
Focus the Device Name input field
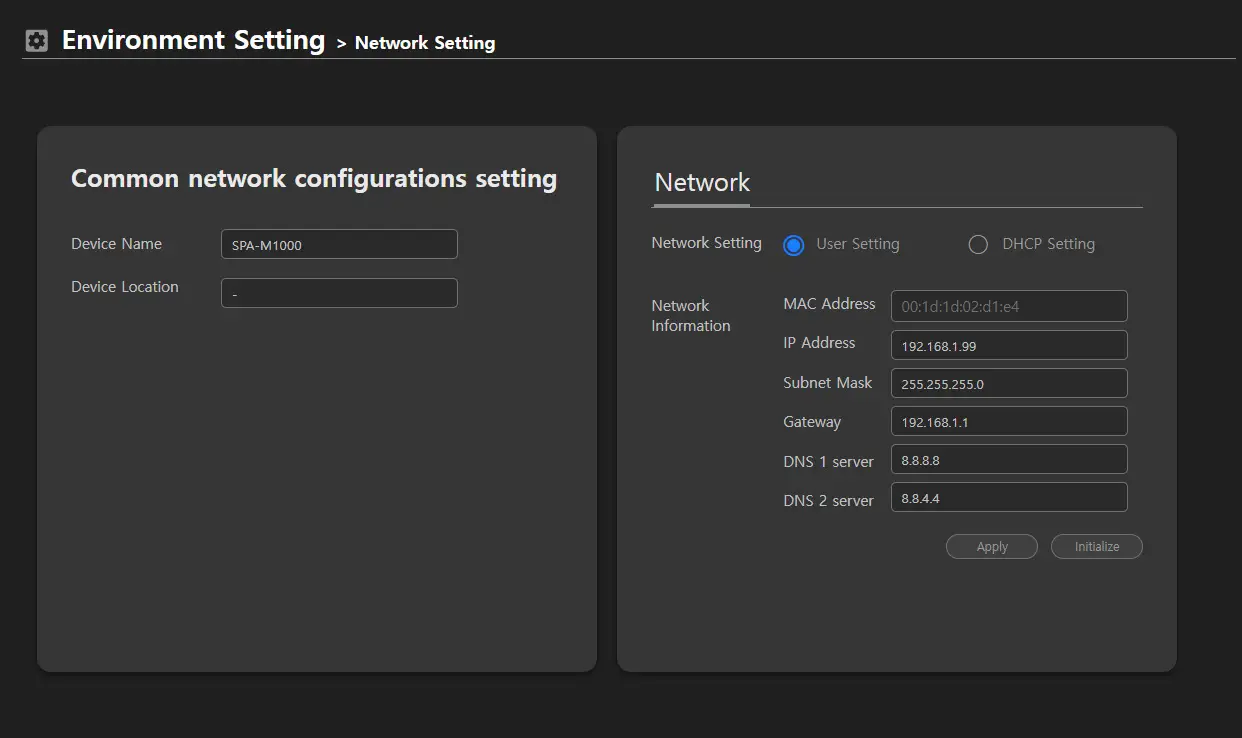coord(339,244)
